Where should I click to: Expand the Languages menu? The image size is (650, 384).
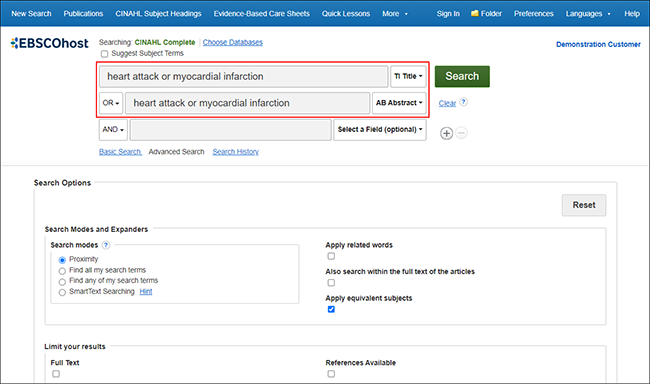pyautogui.click(x=588, y=14)
